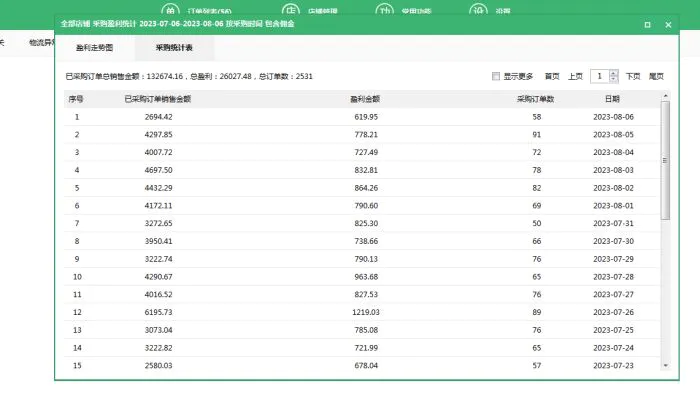Image resolution: width=700 pixels, height=394 pixels.
Task: Sort by 盈利金额 column header
Action: 365,99
